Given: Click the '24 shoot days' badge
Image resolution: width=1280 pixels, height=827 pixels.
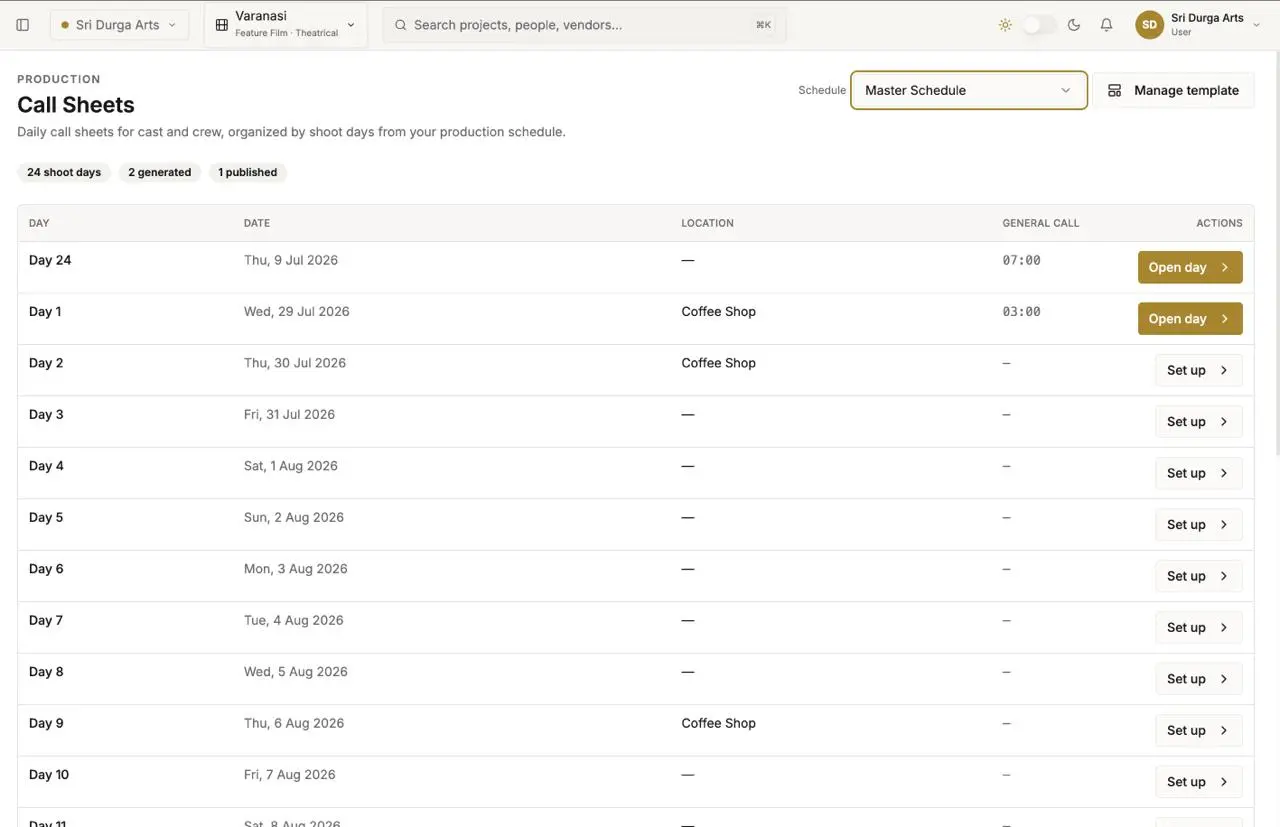Looking at the screenshot, I should (64, 172).
